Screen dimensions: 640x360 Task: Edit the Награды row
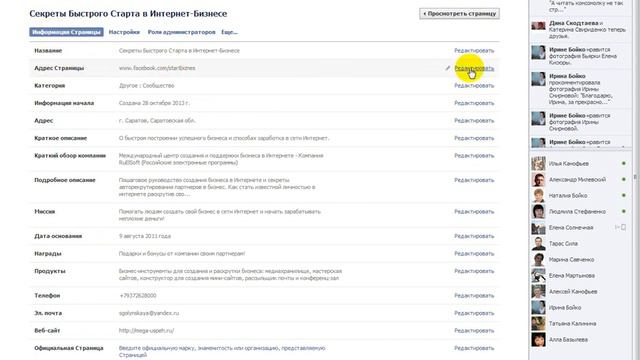pyautogui.click(x=474, y=254)
